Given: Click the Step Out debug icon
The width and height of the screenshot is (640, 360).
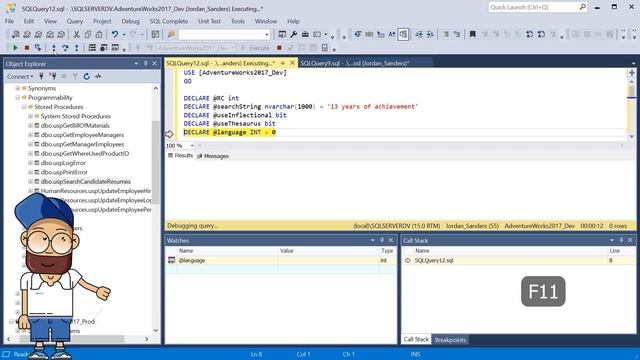Looking at the screenshot, I should point(77,48).
